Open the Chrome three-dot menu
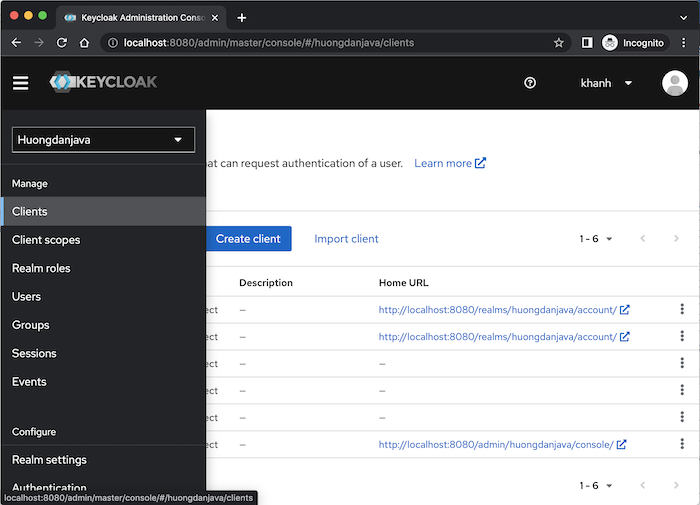This screenshot has height=505, width=700. click(683, 43)
